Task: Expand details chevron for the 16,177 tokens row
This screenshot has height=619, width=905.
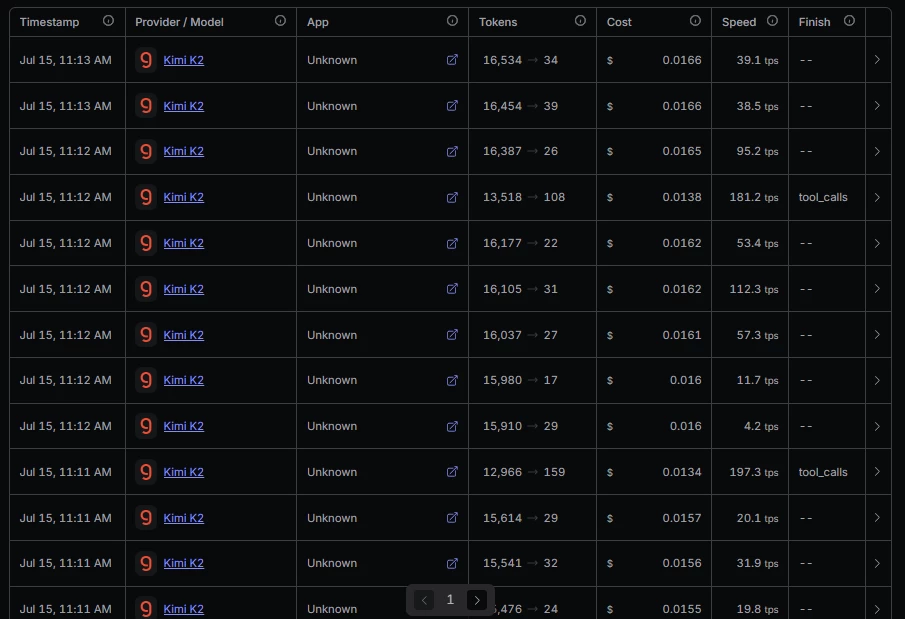Action: coord(877,243)
